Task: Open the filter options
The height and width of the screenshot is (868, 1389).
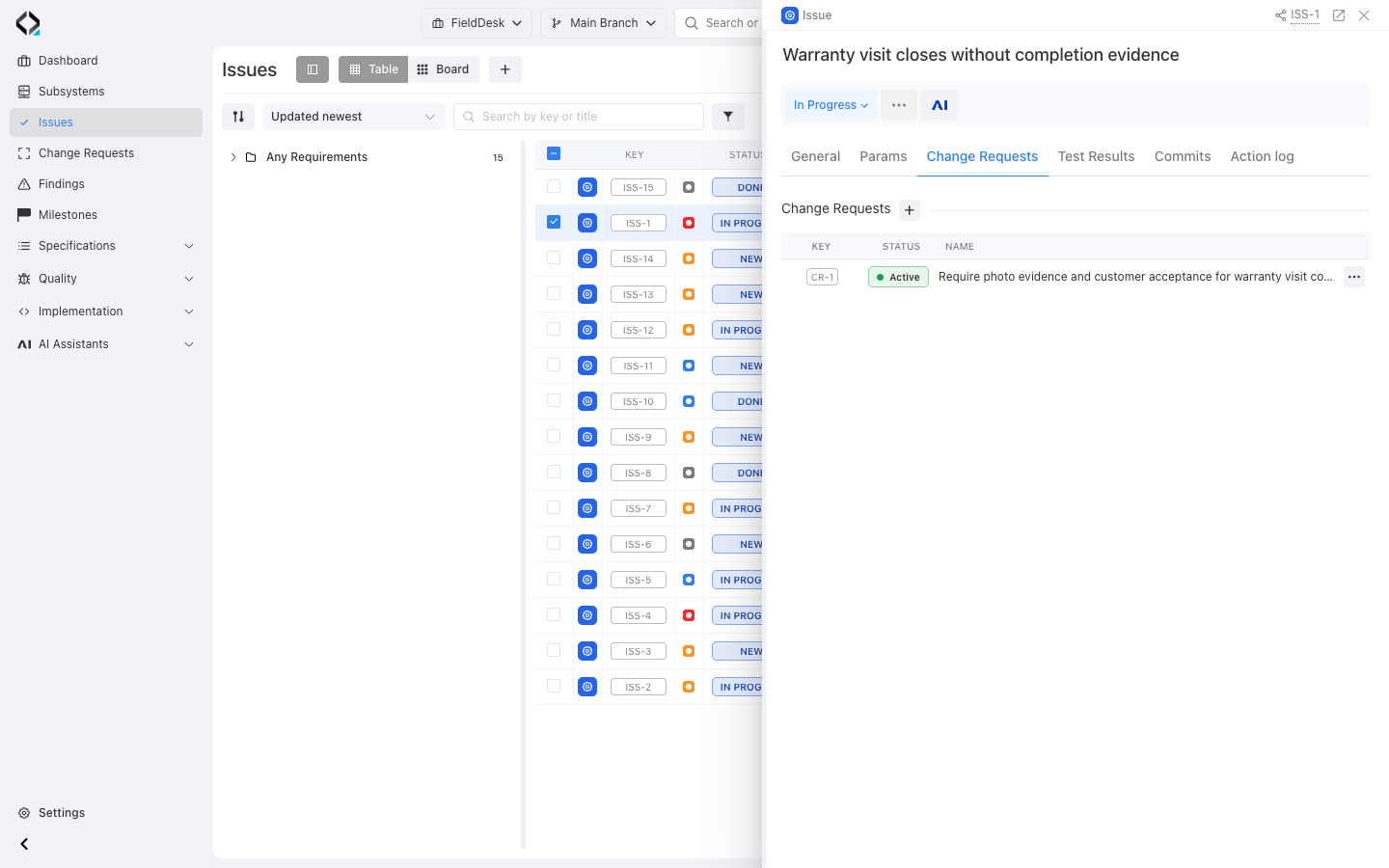Action: click(x=728, y=117)
